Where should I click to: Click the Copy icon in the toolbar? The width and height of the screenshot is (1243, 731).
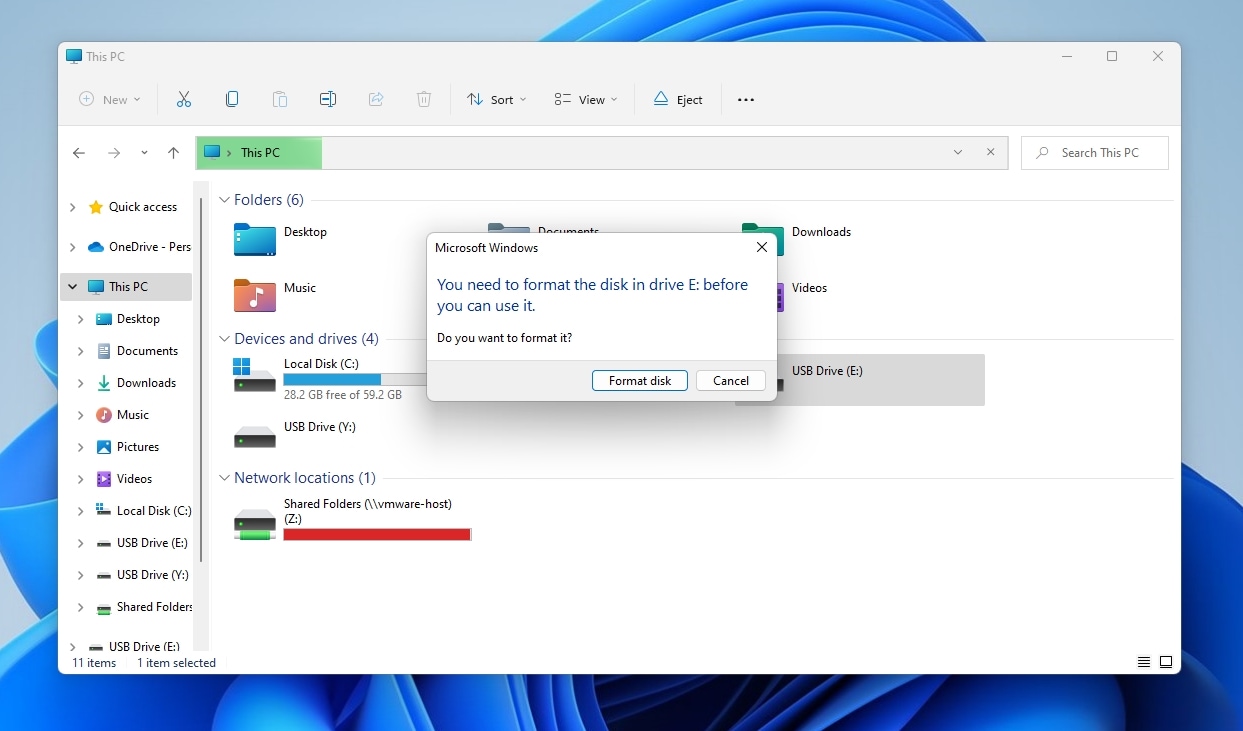point(232,99)
